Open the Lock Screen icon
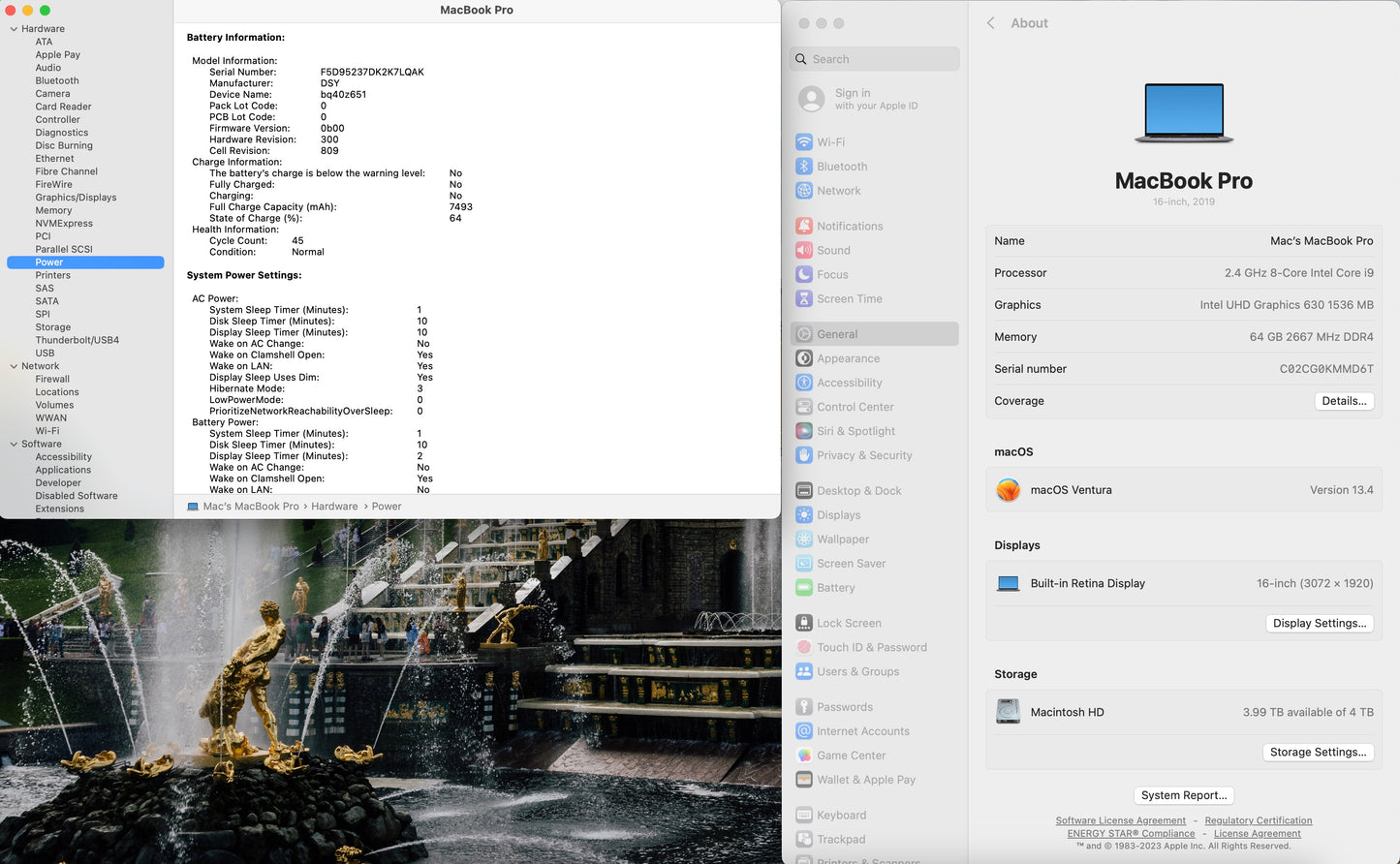The height and width of the screenshot is (864, 1400). [x=804, y=623]
